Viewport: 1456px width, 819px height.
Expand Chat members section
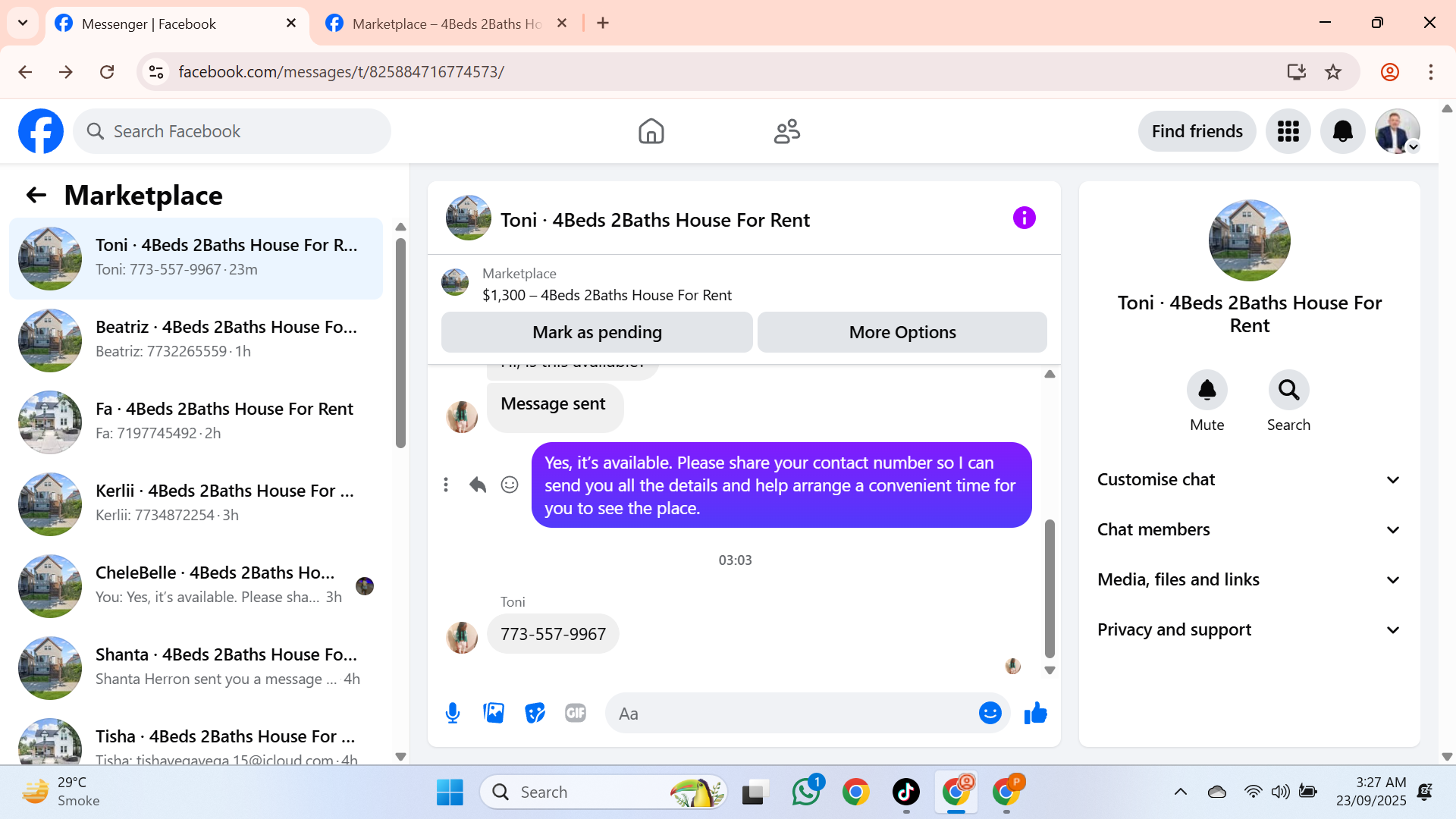pyautogui.click(x=1249, y=530)
